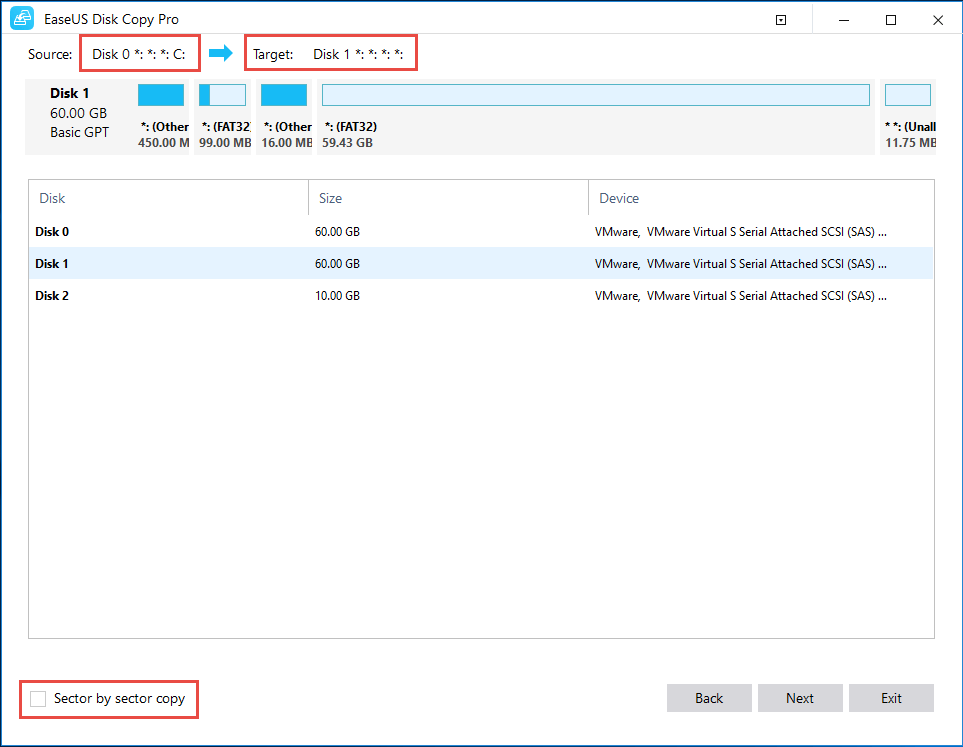
Task: Select the 11.75 GB unallocated partition block
Action: [908, 94]
